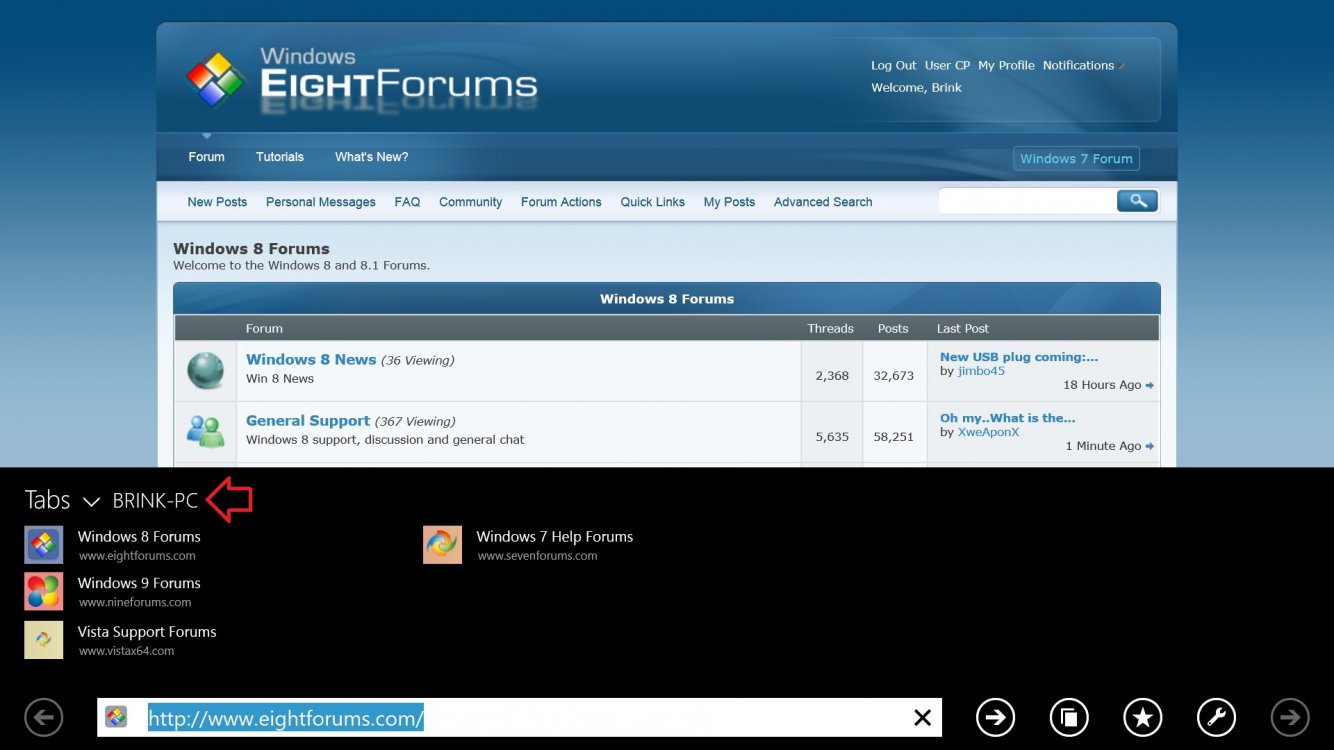Open the Windows 9 Forums tab icon

(x=44, y=592)
